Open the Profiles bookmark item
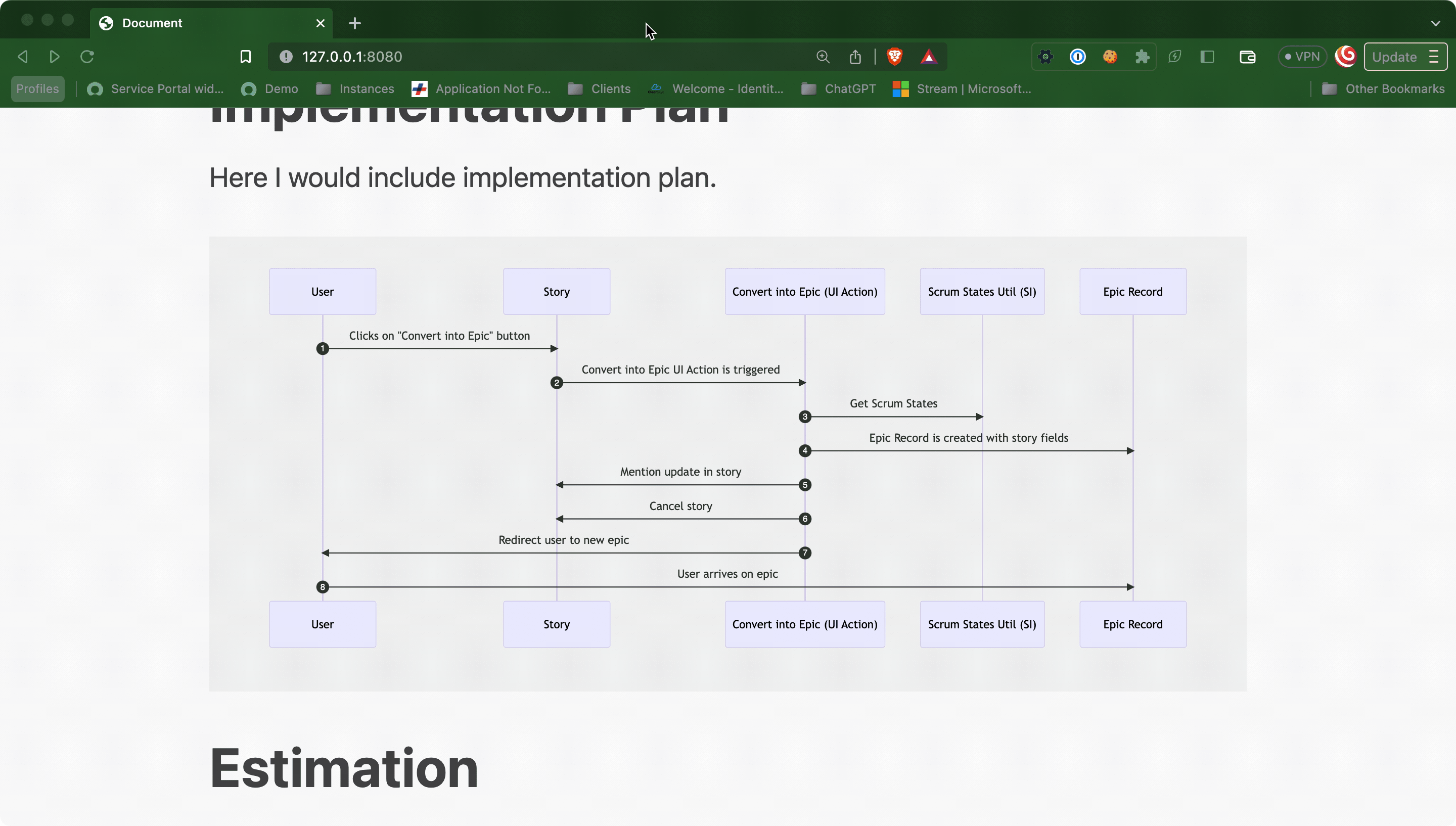1456x826 pixels. pos(37,89)
